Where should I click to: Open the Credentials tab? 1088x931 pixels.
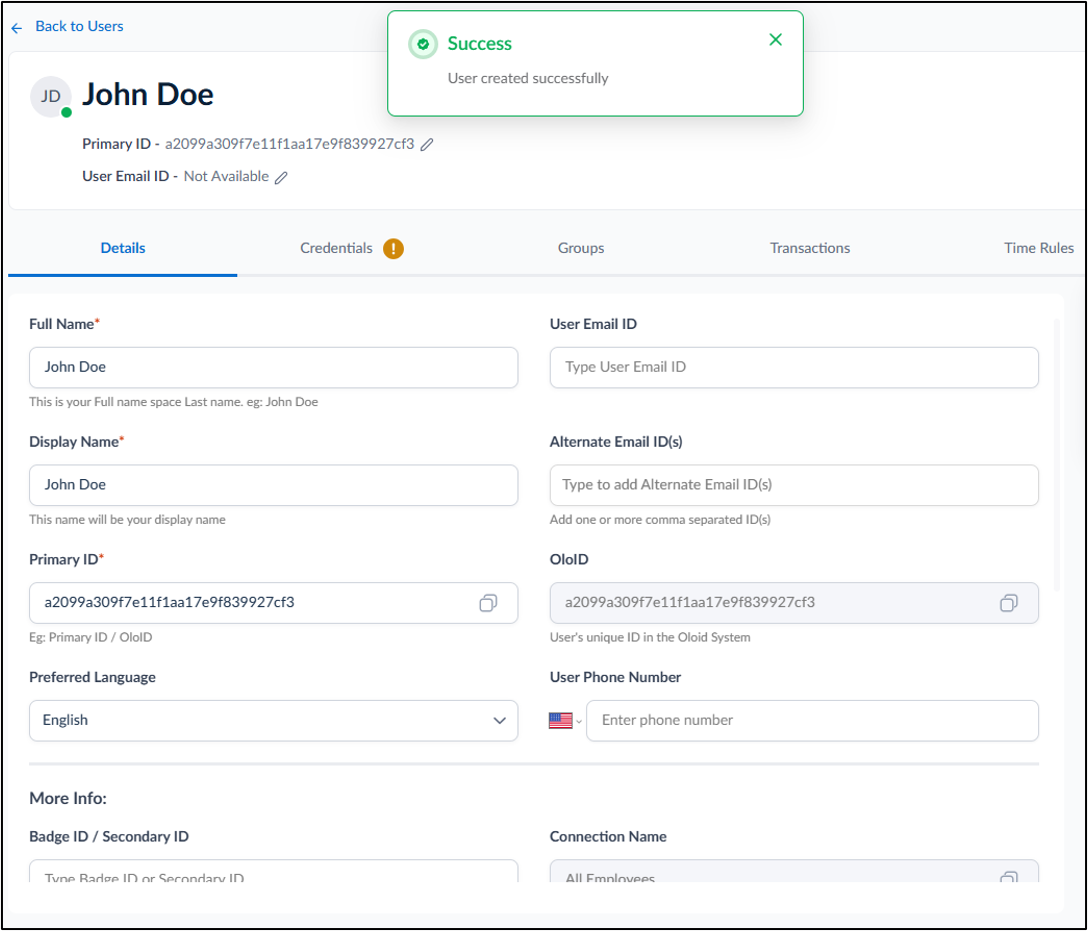click(337, 248)
